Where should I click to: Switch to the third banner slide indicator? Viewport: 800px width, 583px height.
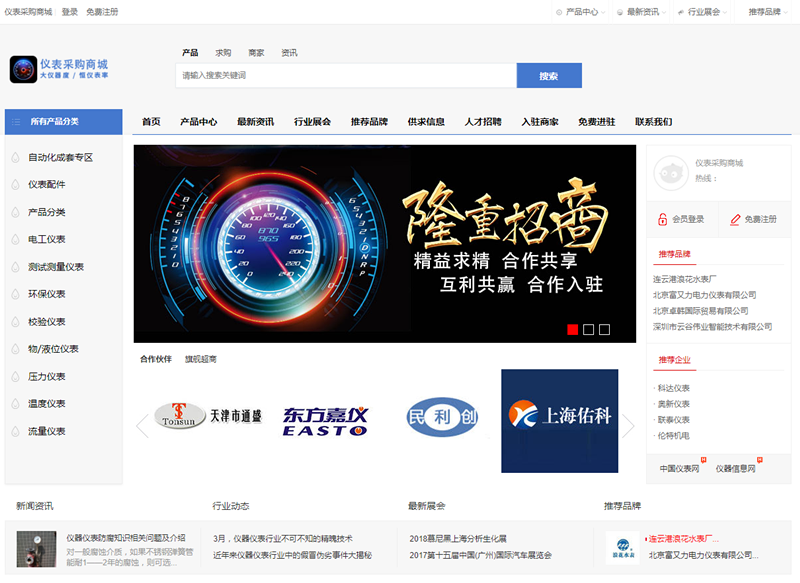tap(604, 329)
